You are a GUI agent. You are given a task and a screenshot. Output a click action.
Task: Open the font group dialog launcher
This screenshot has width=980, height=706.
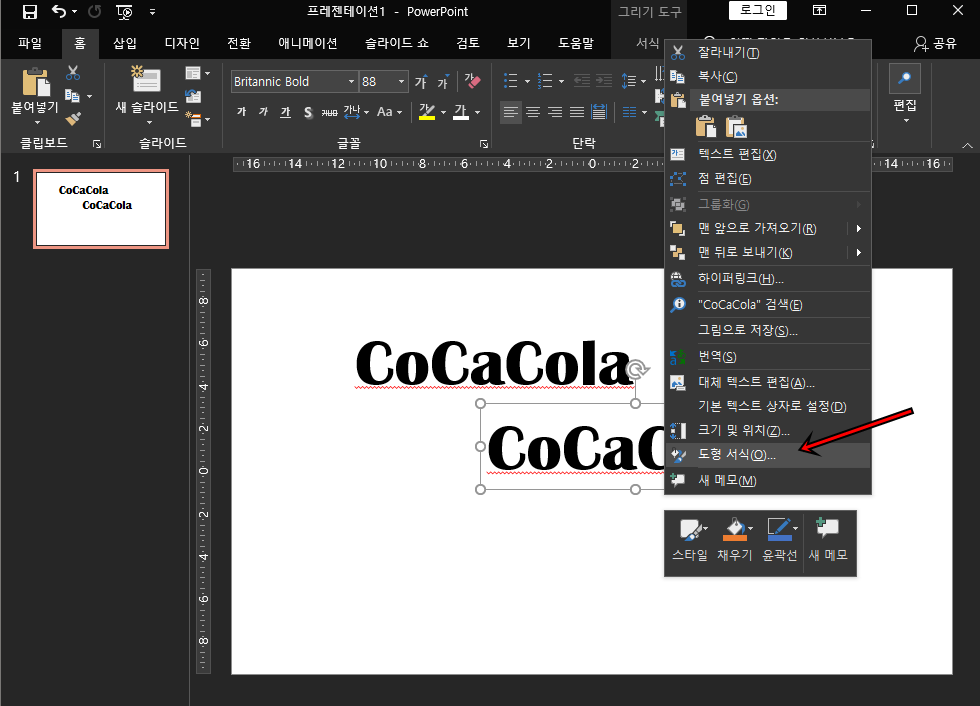[x=484, y=144]
